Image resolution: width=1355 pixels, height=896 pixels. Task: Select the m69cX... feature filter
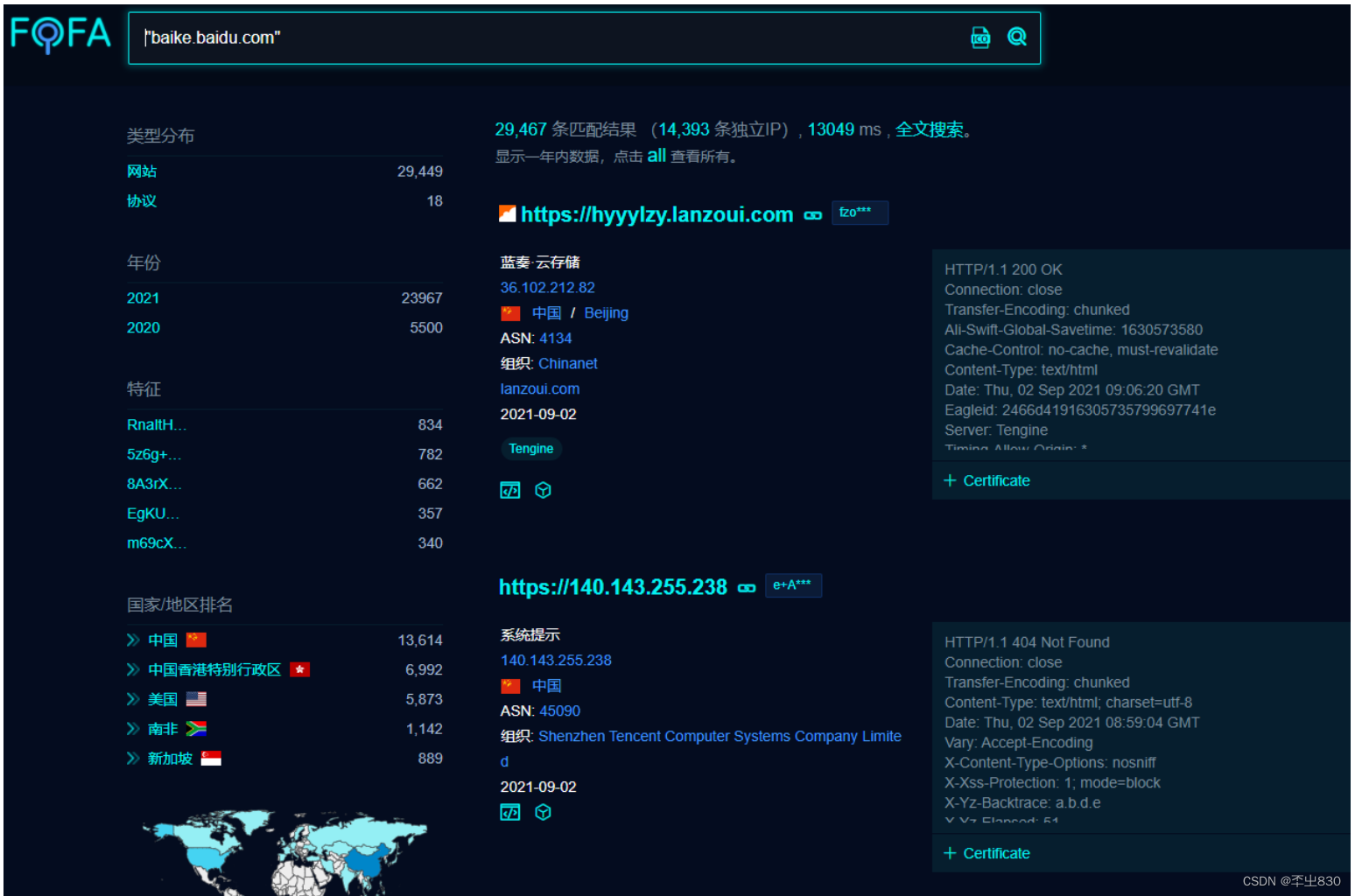[157, 543]
